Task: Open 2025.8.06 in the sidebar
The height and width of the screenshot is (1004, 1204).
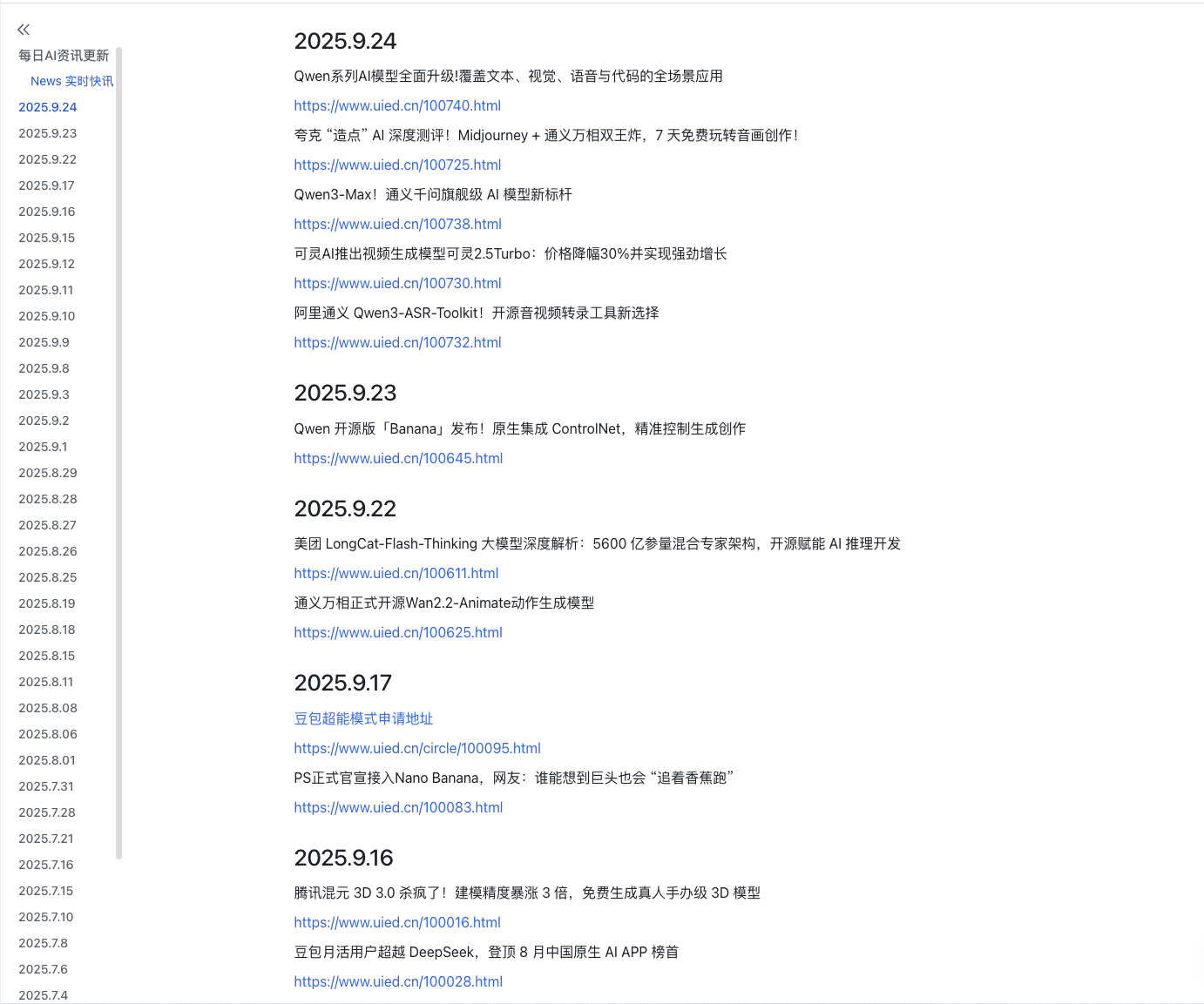Action: (x=48, y=734)
